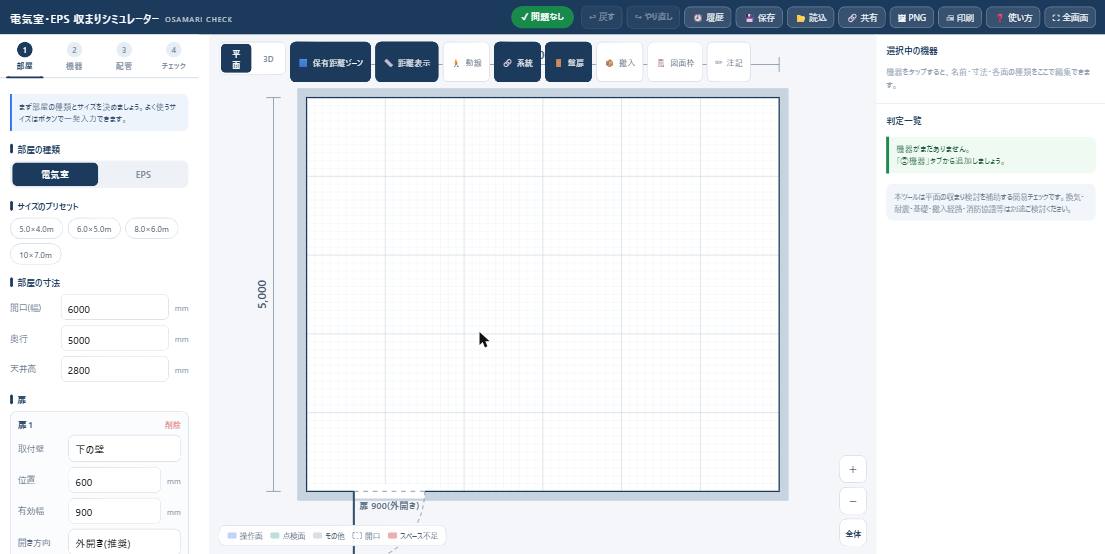Screen dimensions: 1105x554
Task: Click the 戻す undo button
Action: click(601, 18)
